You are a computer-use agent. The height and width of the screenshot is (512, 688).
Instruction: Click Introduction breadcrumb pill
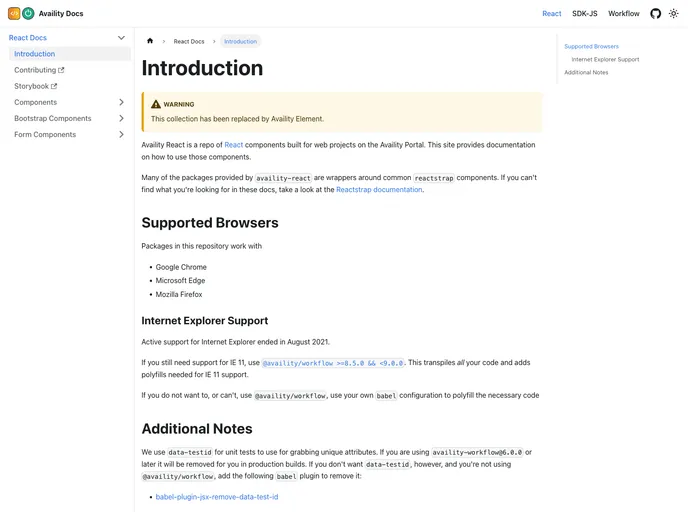tap(240, 41)
